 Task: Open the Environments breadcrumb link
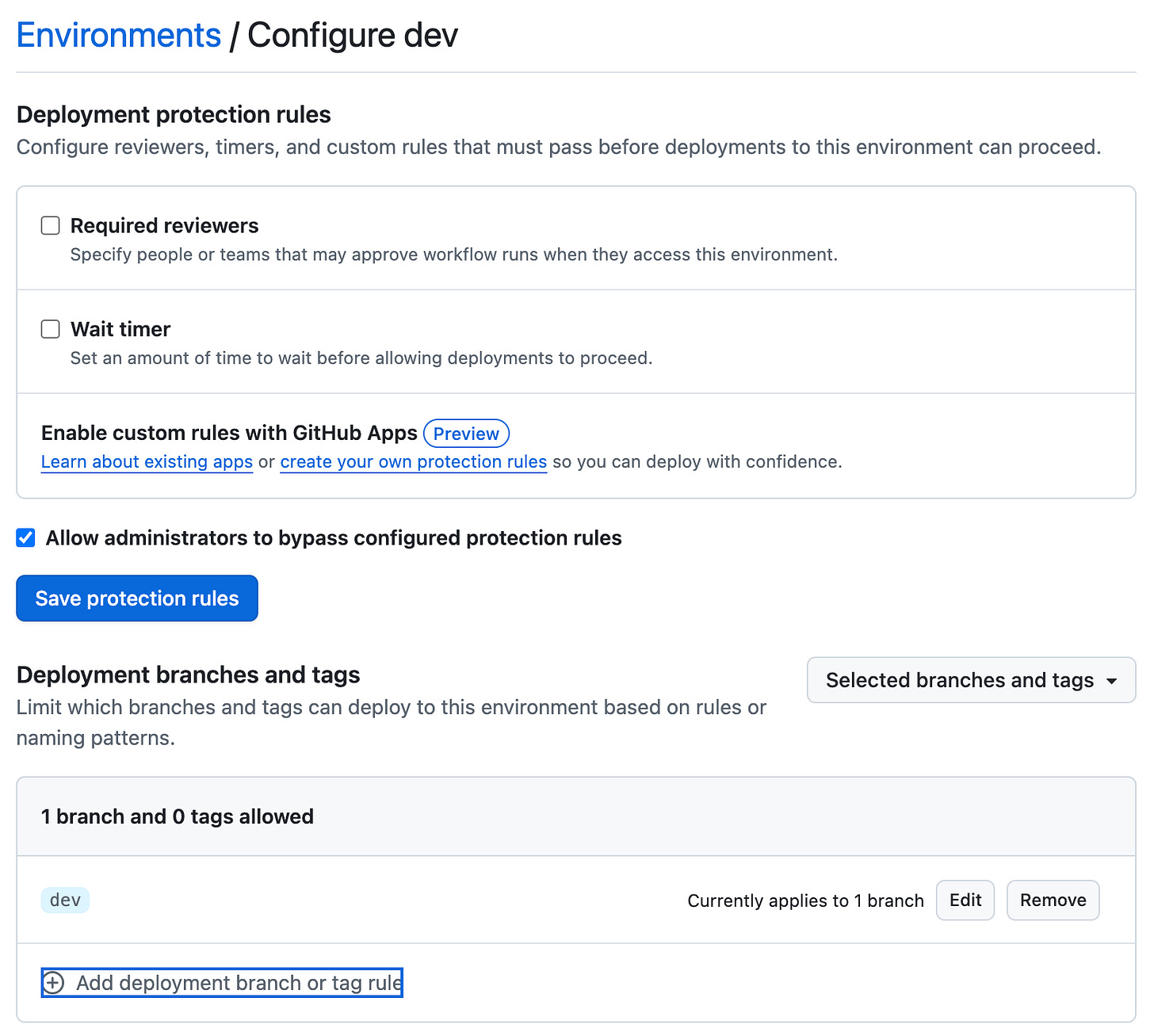coord(119,36)
